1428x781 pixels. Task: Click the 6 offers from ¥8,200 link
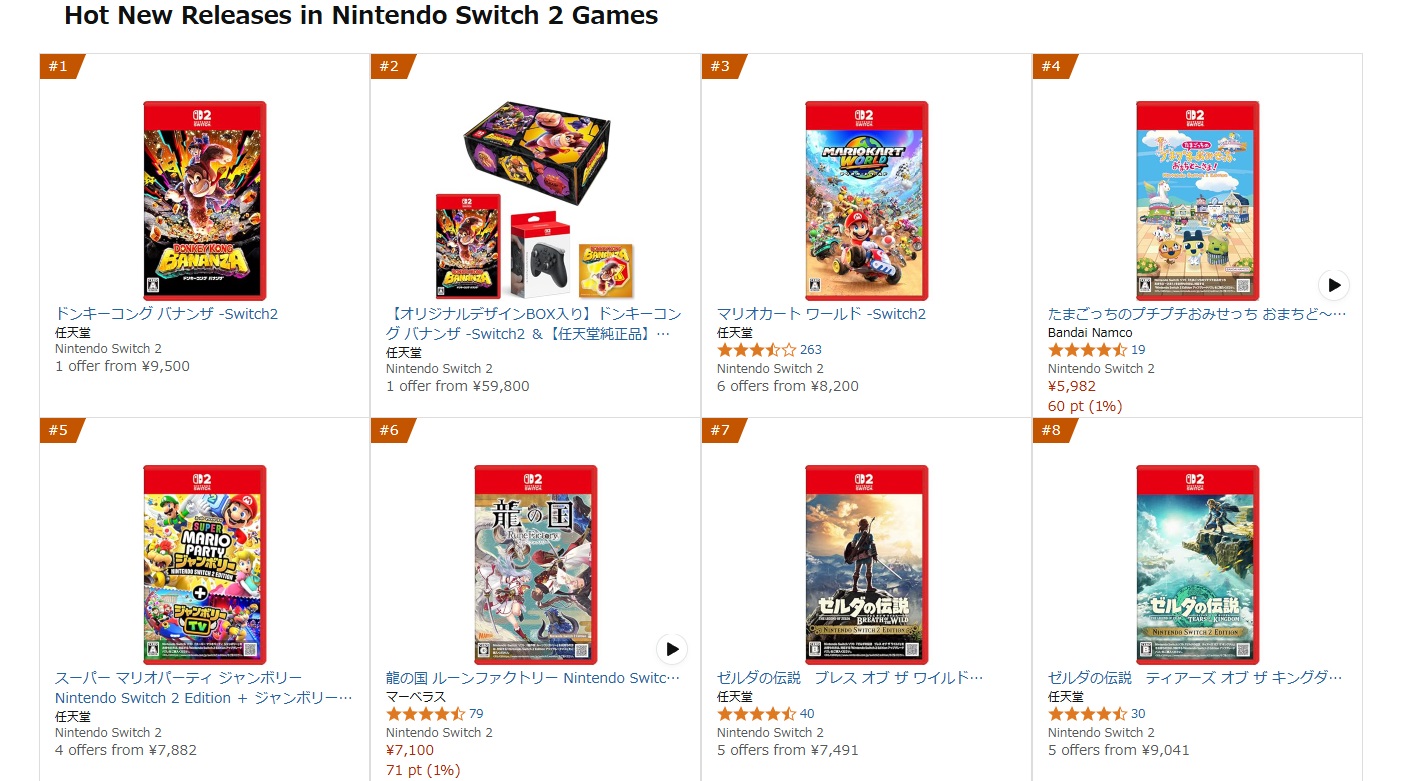[x=787, y=386]
